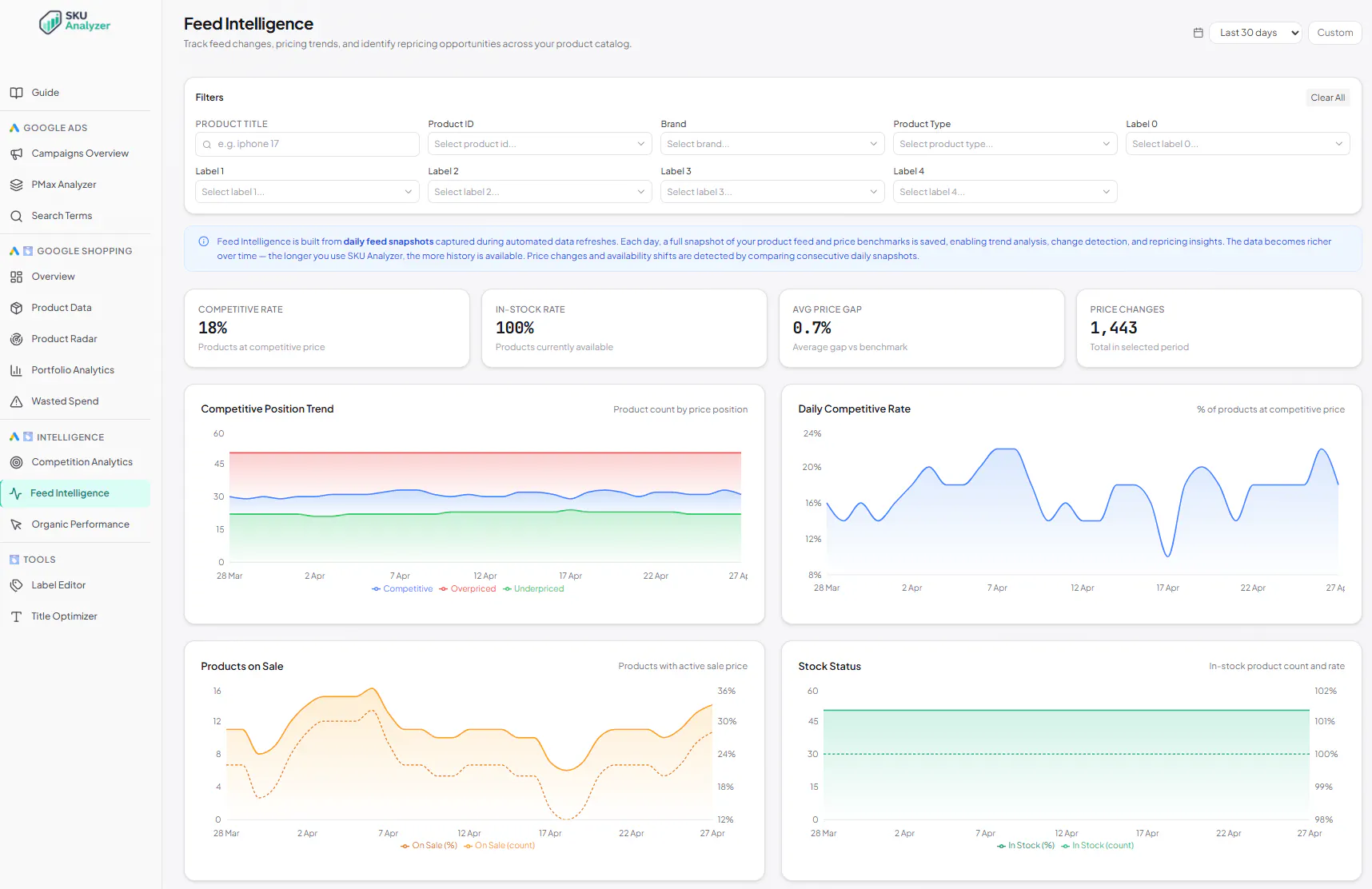This screenshot has height=889, width=1372.
Task: Open the Label 2 dropdown
Action: pyautogui.click(x=540, y=192)
